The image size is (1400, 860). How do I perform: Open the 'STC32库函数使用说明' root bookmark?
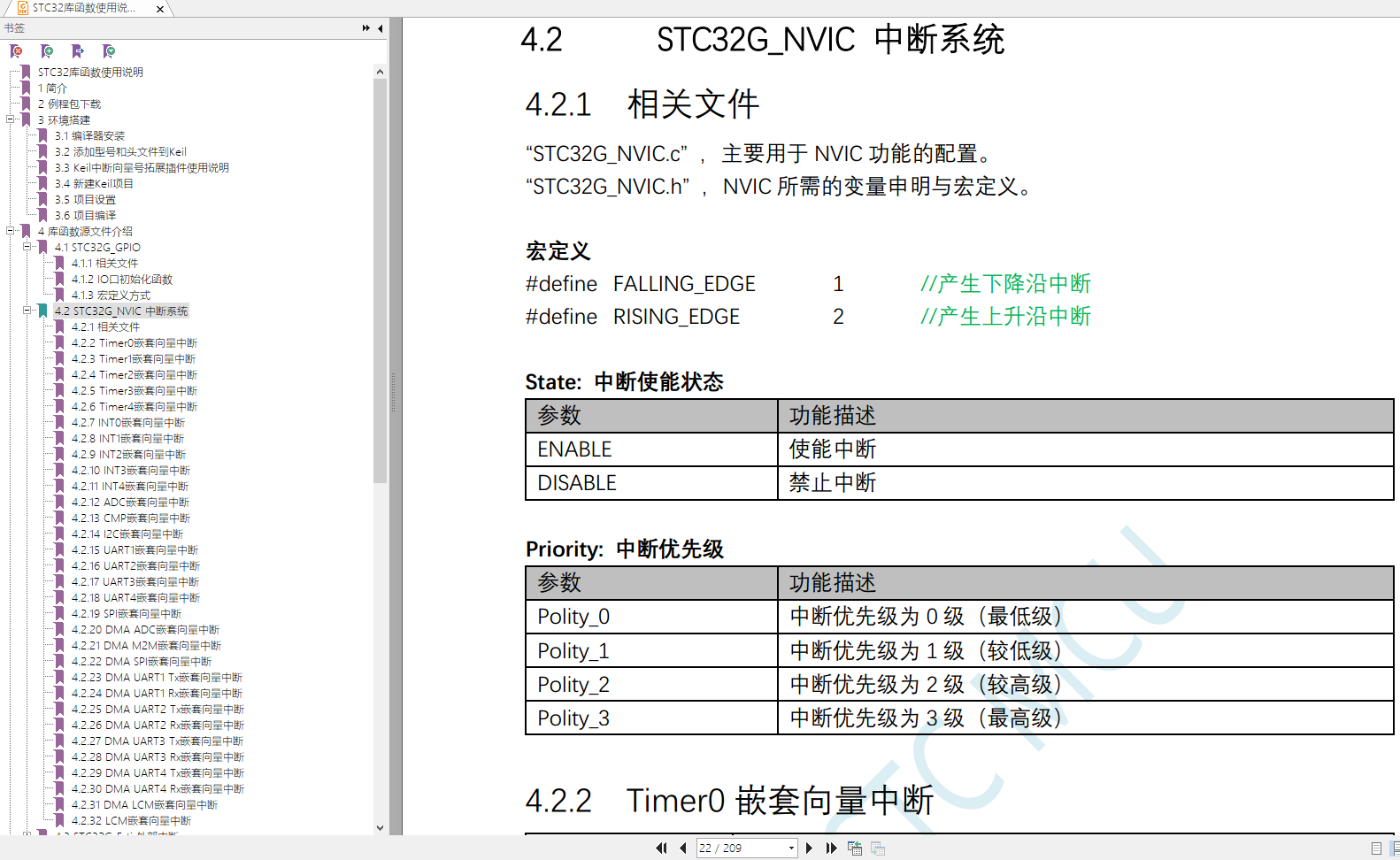(x=90, y=72)
